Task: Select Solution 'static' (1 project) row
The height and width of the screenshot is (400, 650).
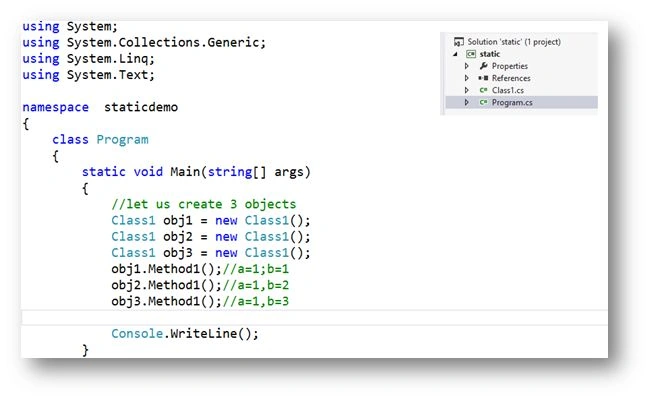Action: pyautogui.click(x=514, y=42)
